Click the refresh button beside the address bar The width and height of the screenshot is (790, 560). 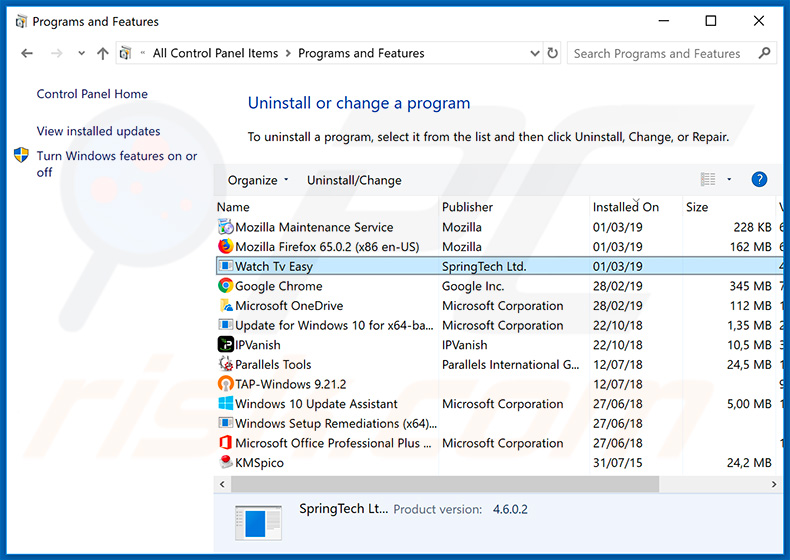[x=553, y=53]
